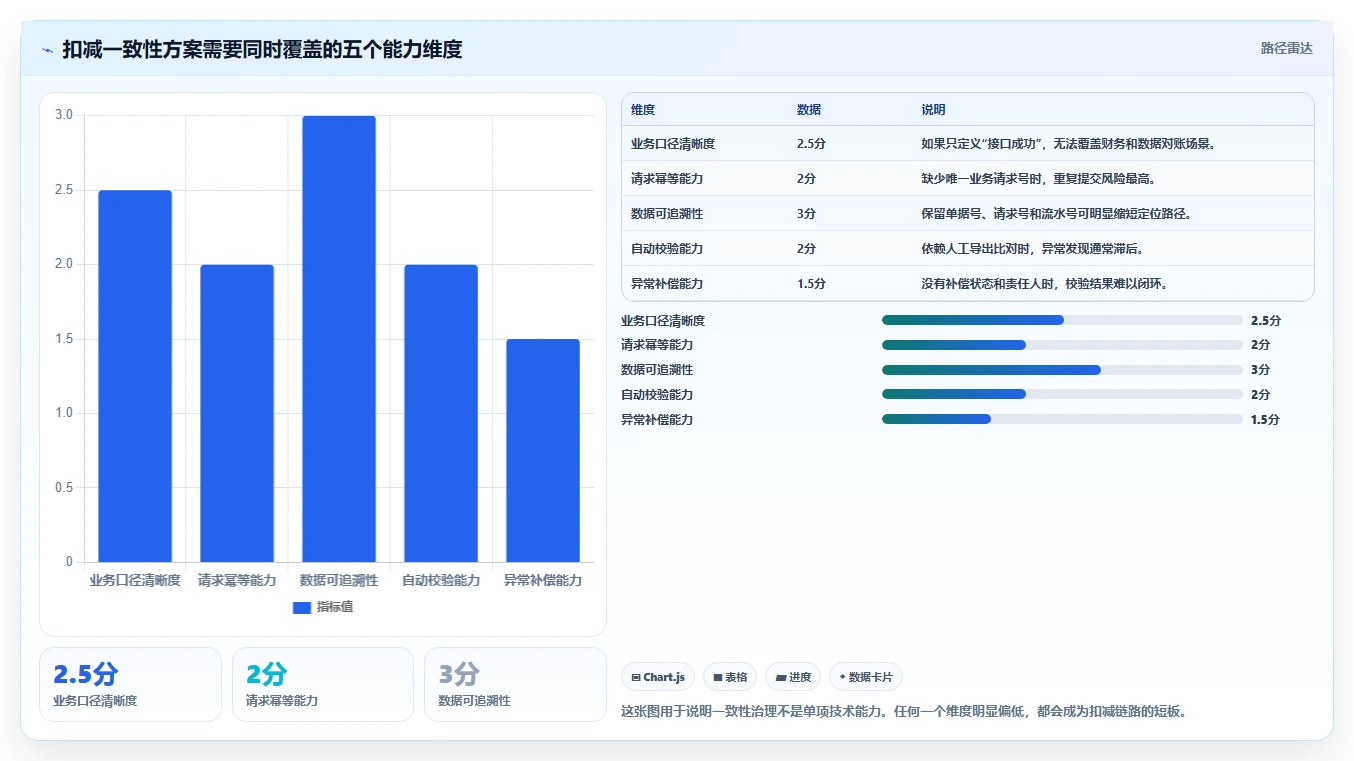Screen dimensions: 1354x761
Task: Click the 1.0 tick on the y-axis
Action: (x=64, y=413)
